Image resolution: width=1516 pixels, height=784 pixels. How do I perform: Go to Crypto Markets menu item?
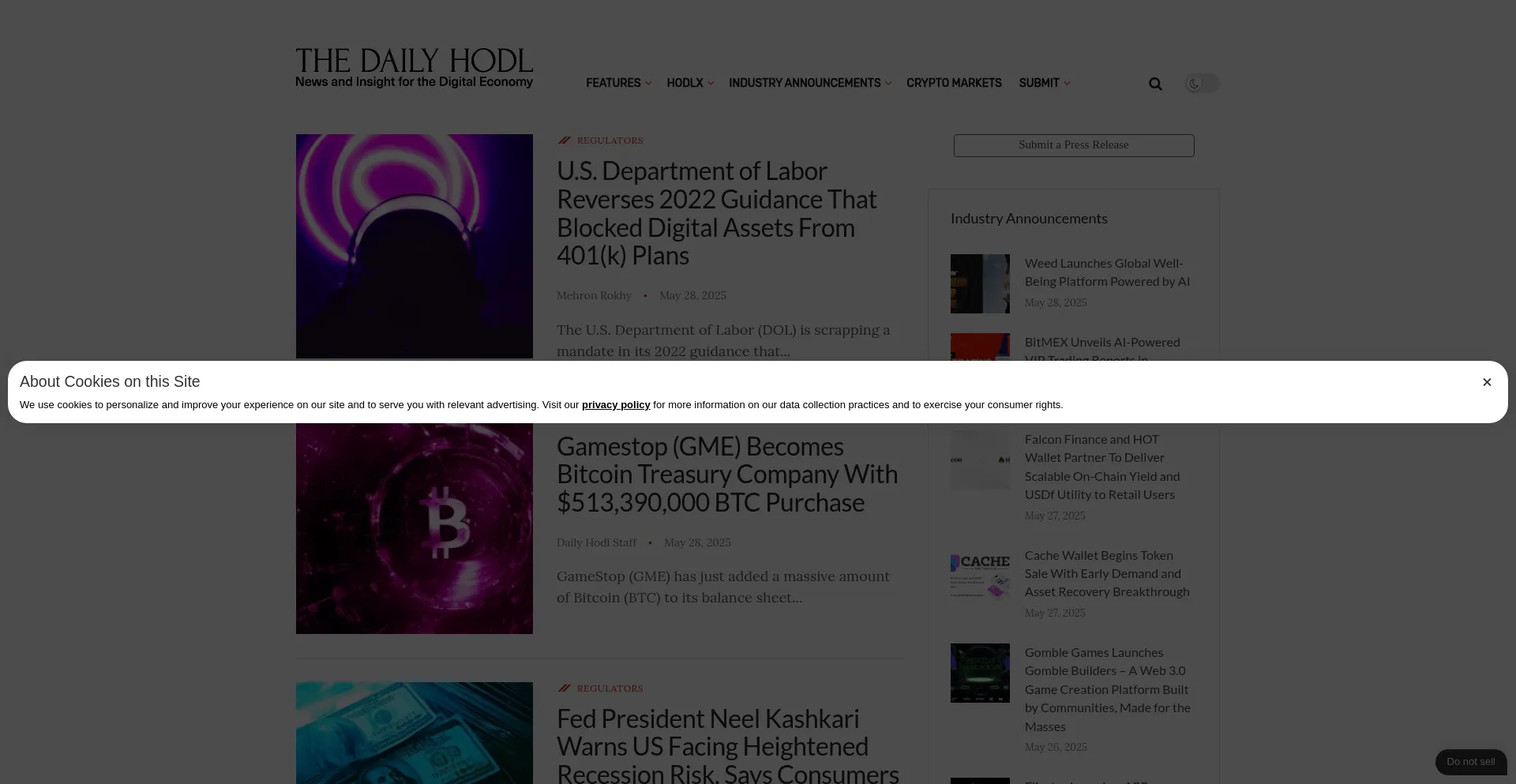pyautogui.click(x=954, y=83)
